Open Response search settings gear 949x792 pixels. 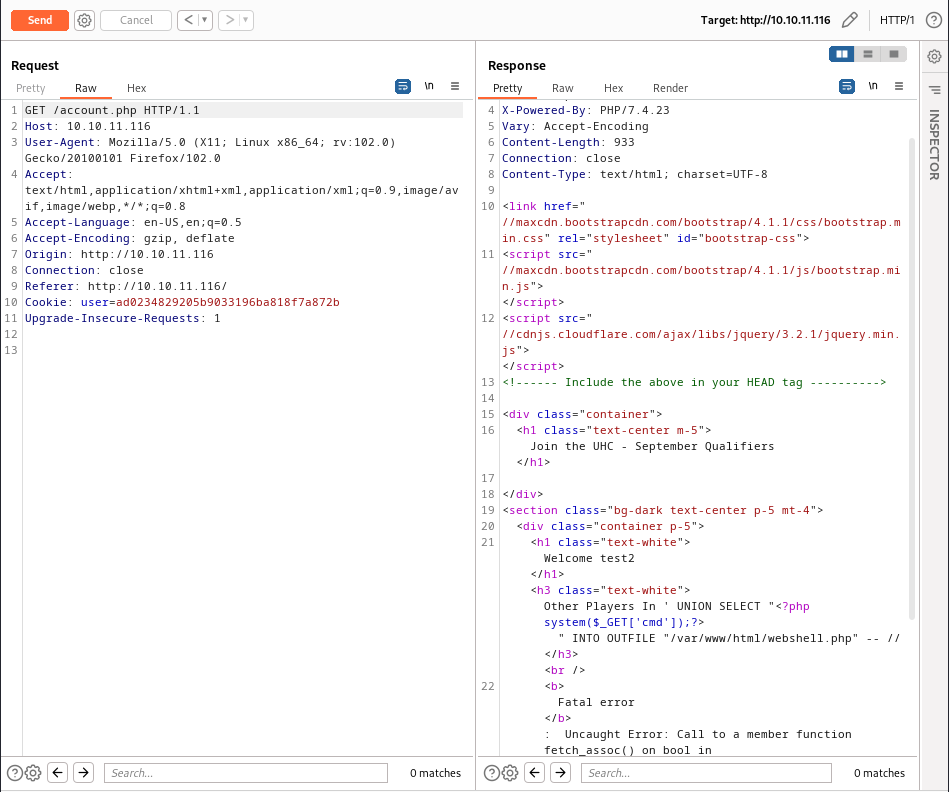[x=510, y=773]
